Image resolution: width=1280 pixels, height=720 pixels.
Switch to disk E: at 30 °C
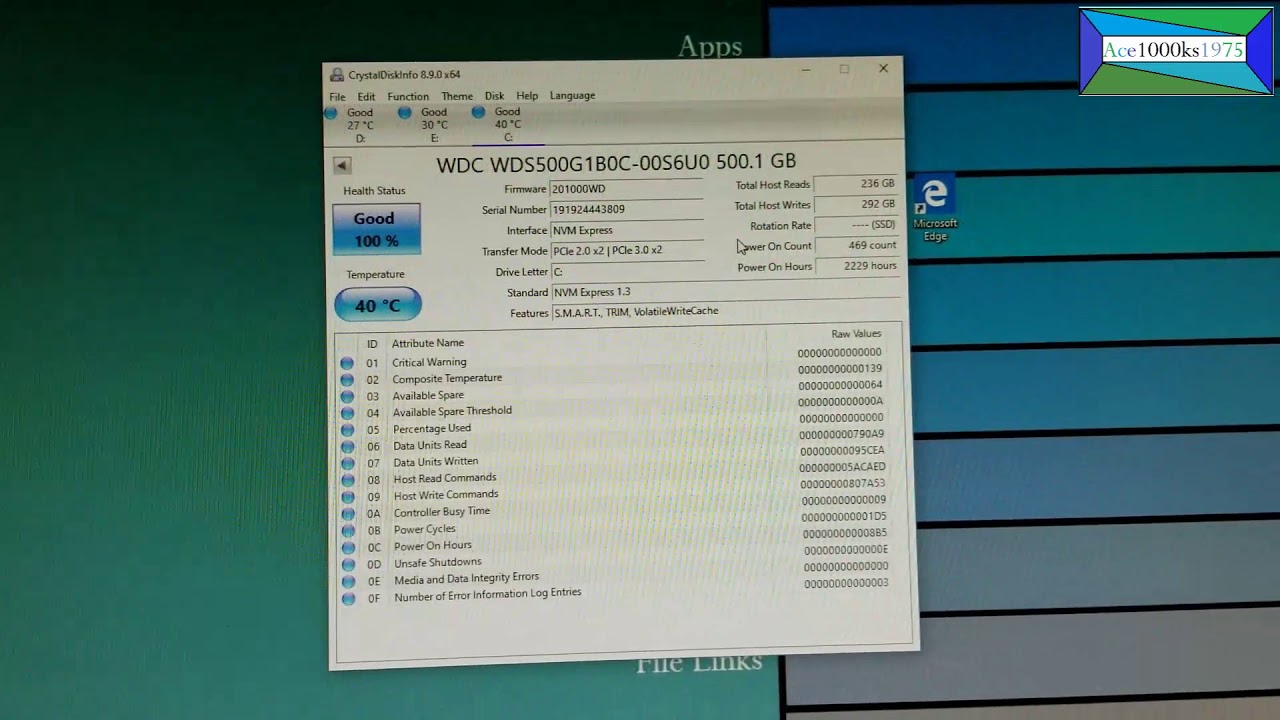[425, 125]
